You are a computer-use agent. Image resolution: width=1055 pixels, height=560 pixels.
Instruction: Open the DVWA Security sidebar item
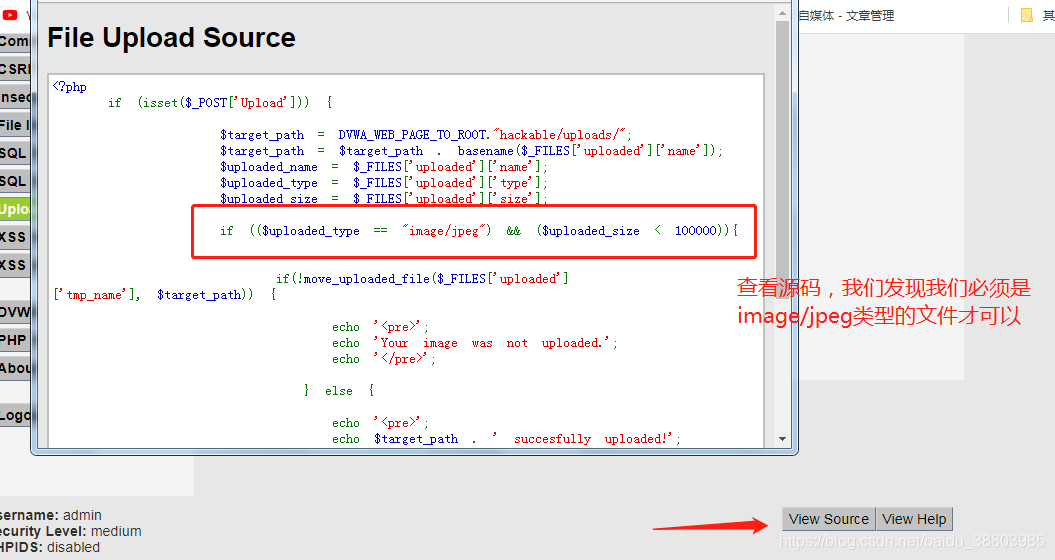pos(15,312)
